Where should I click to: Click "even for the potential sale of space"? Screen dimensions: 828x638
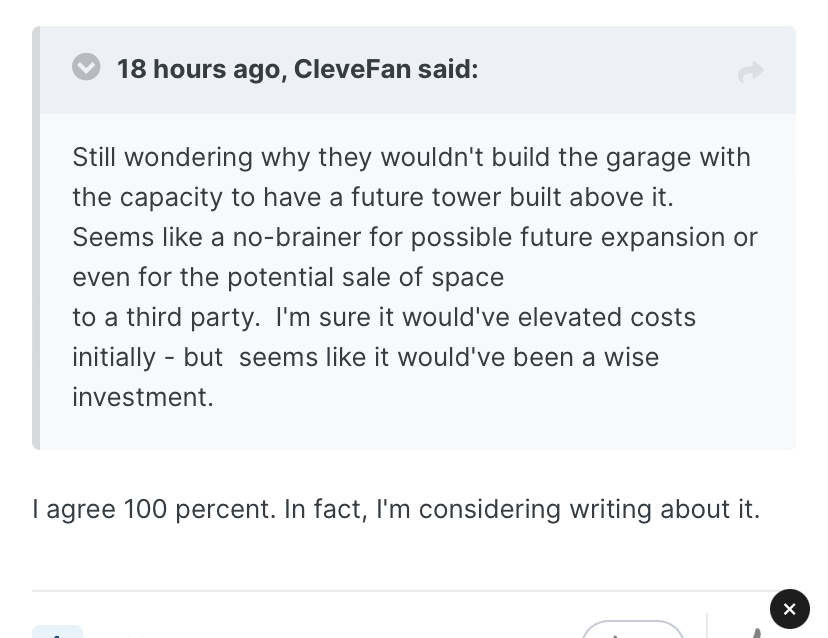(288, 278)
